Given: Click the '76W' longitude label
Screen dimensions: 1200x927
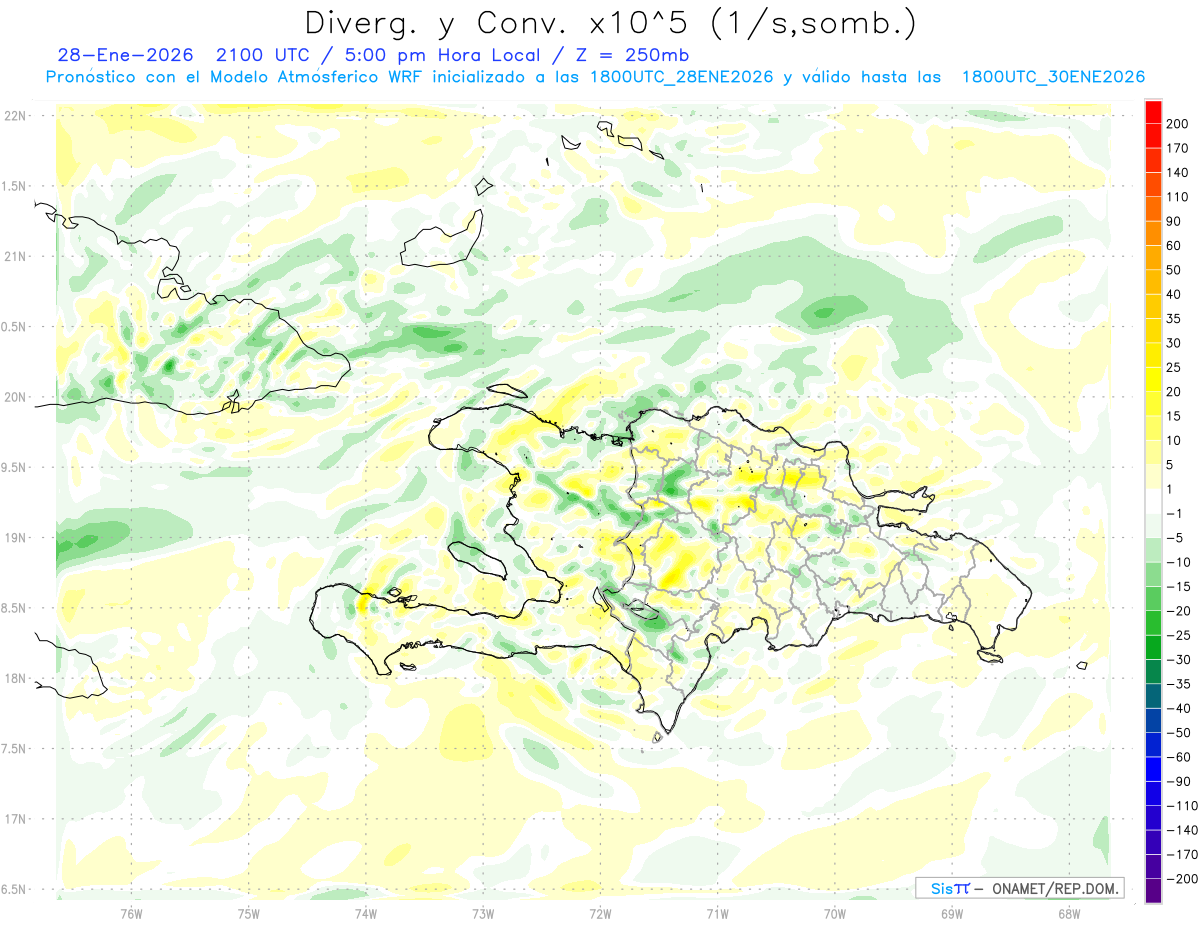Looking at the screenshot, I should tap(131, 914).
